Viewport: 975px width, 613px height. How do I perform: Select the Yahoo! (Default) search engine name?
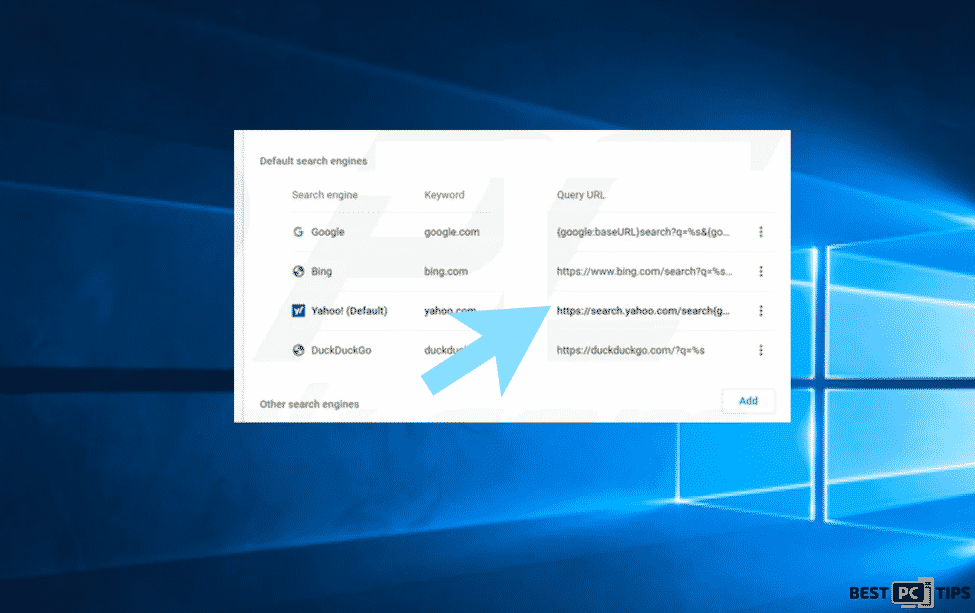[349, 310]
